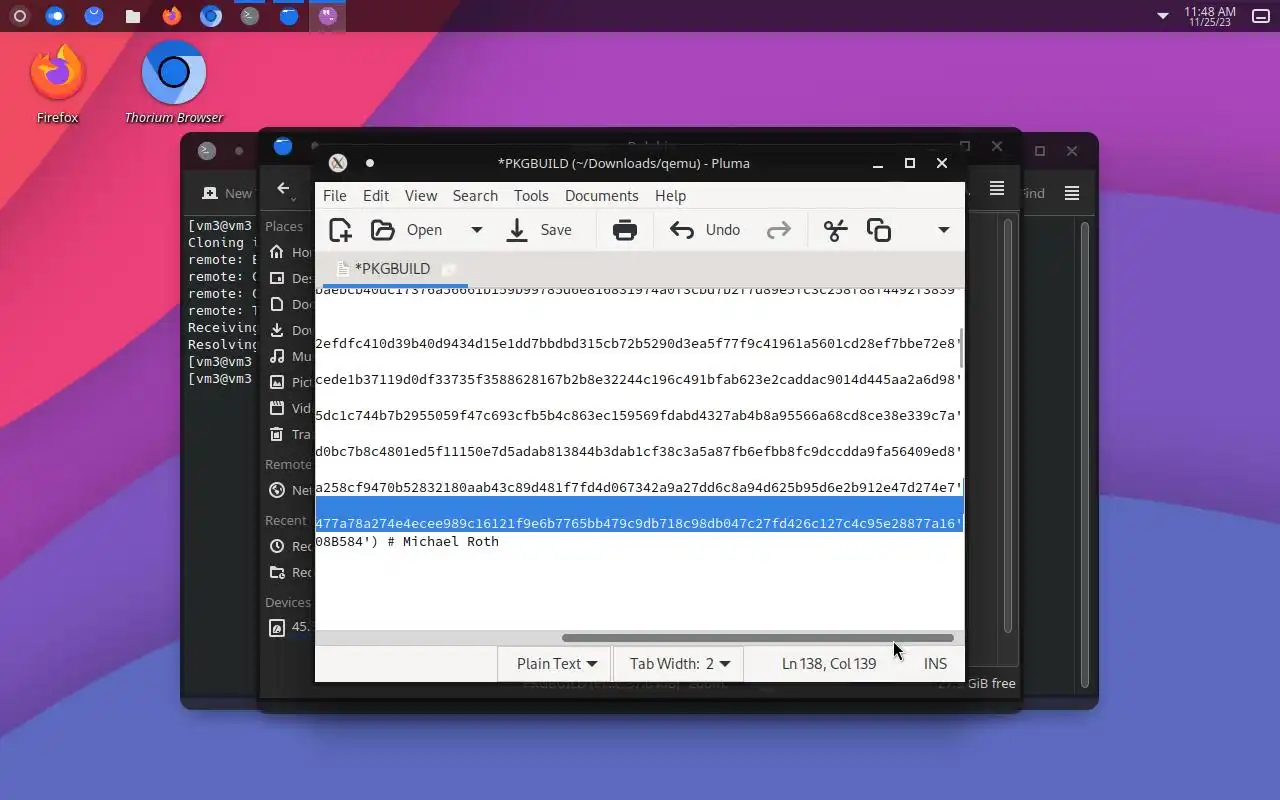Click the highlighted hash line starting 477a78a2
The image size is (1280, 800).
[x=639, y=523]
